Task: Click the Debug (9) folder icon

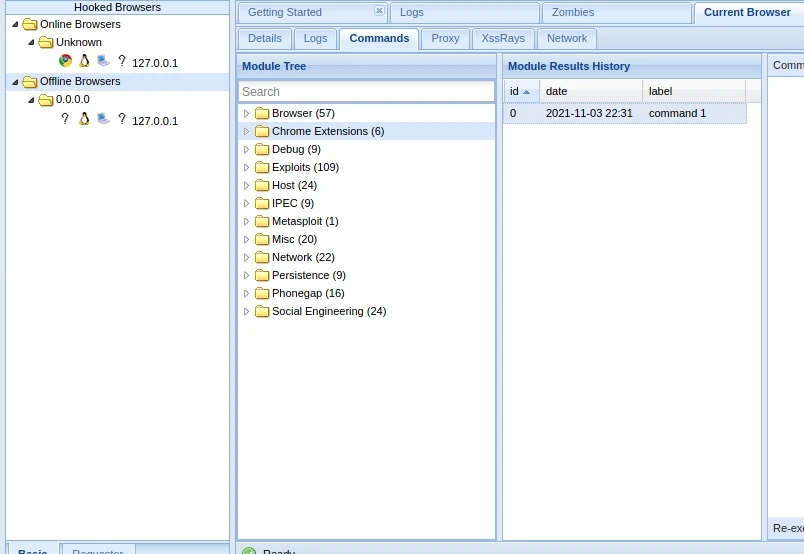Action: (262, 149)
